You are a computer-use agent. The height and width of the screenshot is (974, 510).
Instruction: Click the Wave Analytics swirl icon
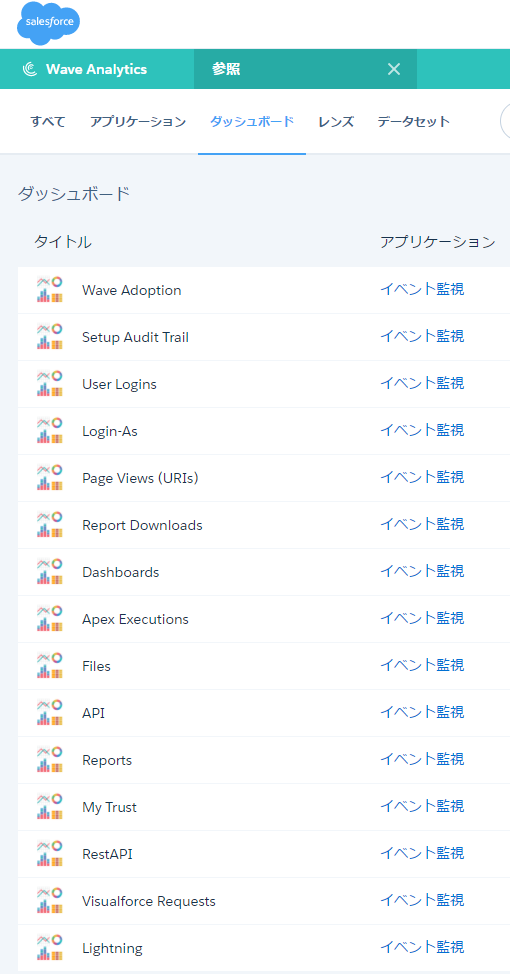[29, 69]
